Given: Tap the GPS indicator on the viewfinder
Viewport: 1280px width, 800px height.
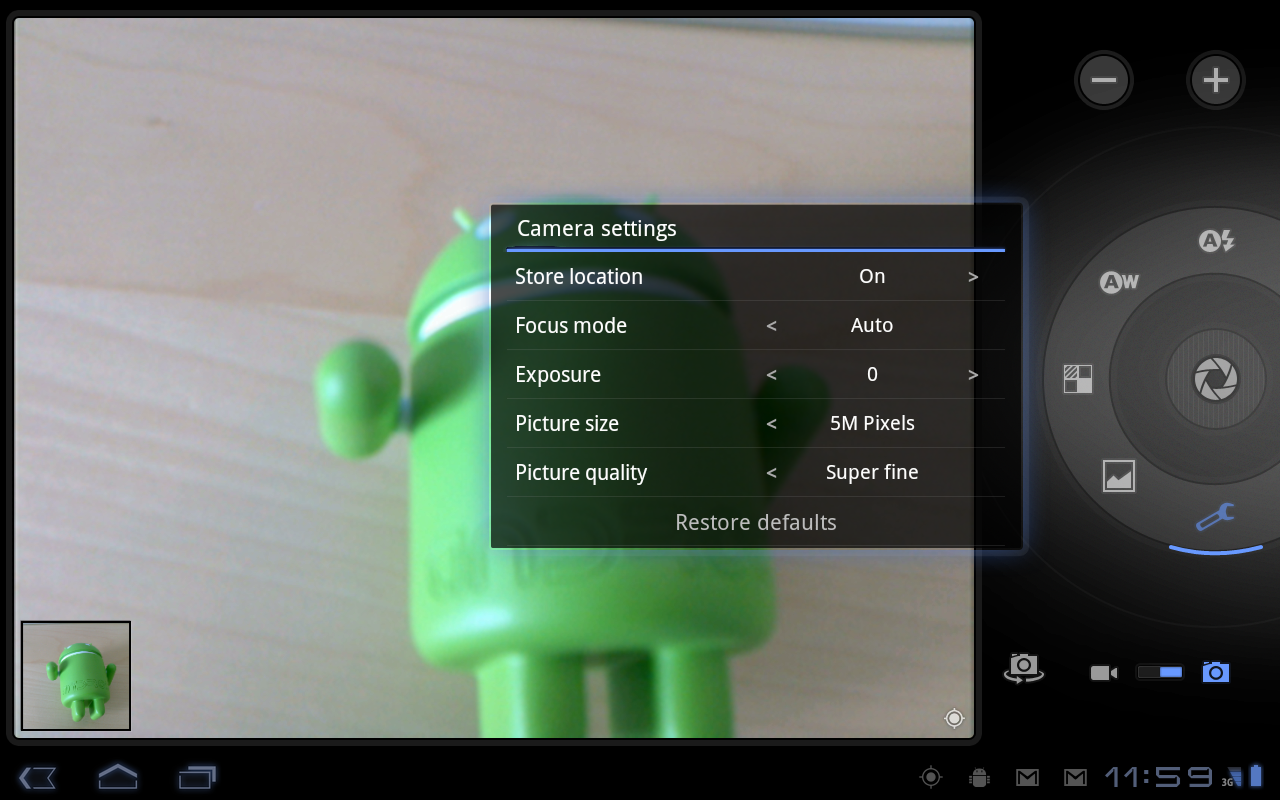Looking at the screenshot, I should point(954,718).
